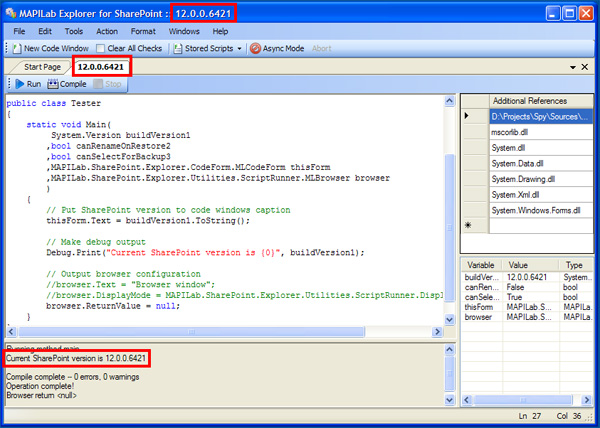Click the browser.ReturnValue code line
The height and width of the screenshot is (428, 600).
[x=113, y=306]
